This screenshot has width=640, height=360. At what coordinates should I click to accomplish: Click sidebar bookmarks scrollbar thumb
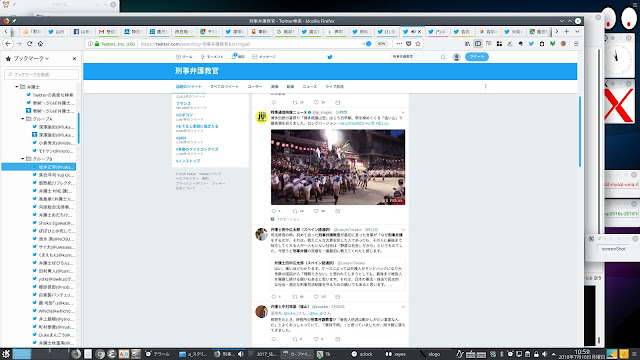pos(78,128)
